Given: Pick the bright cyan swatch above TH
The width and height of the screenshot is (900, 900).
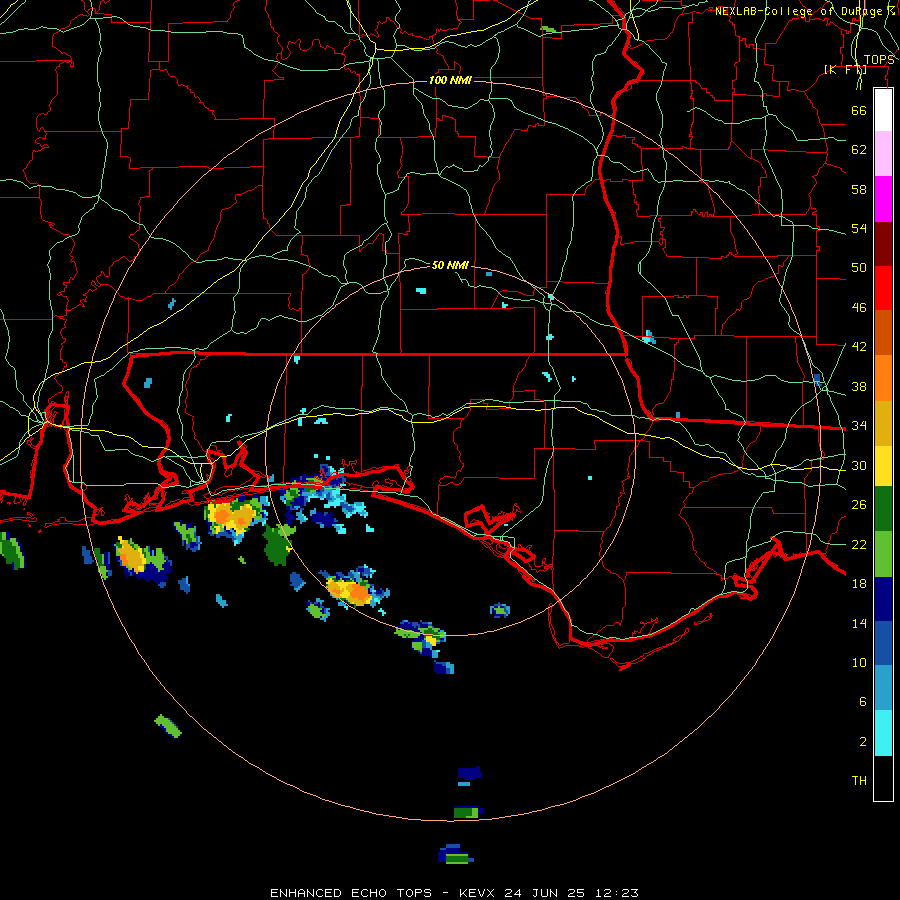Looking at the screenshot, I should (883, 733).
